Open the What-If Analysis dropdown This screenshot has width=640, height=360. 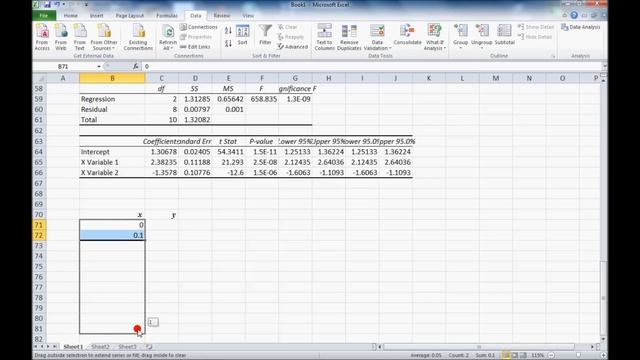[434, 37]
